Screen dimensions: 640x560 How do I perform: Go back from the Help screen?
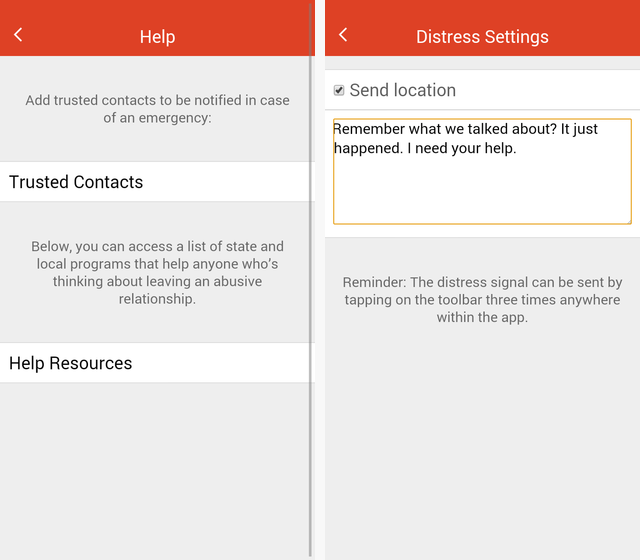18,35
